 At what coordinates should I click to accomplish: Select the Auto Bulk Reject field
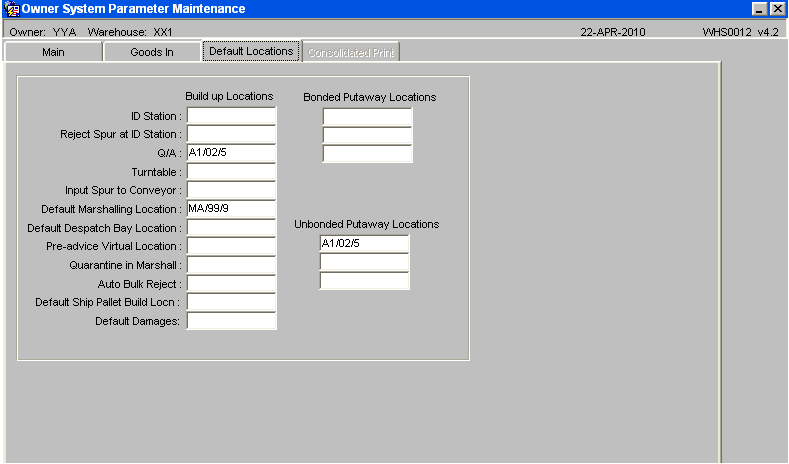coord(231,283)
